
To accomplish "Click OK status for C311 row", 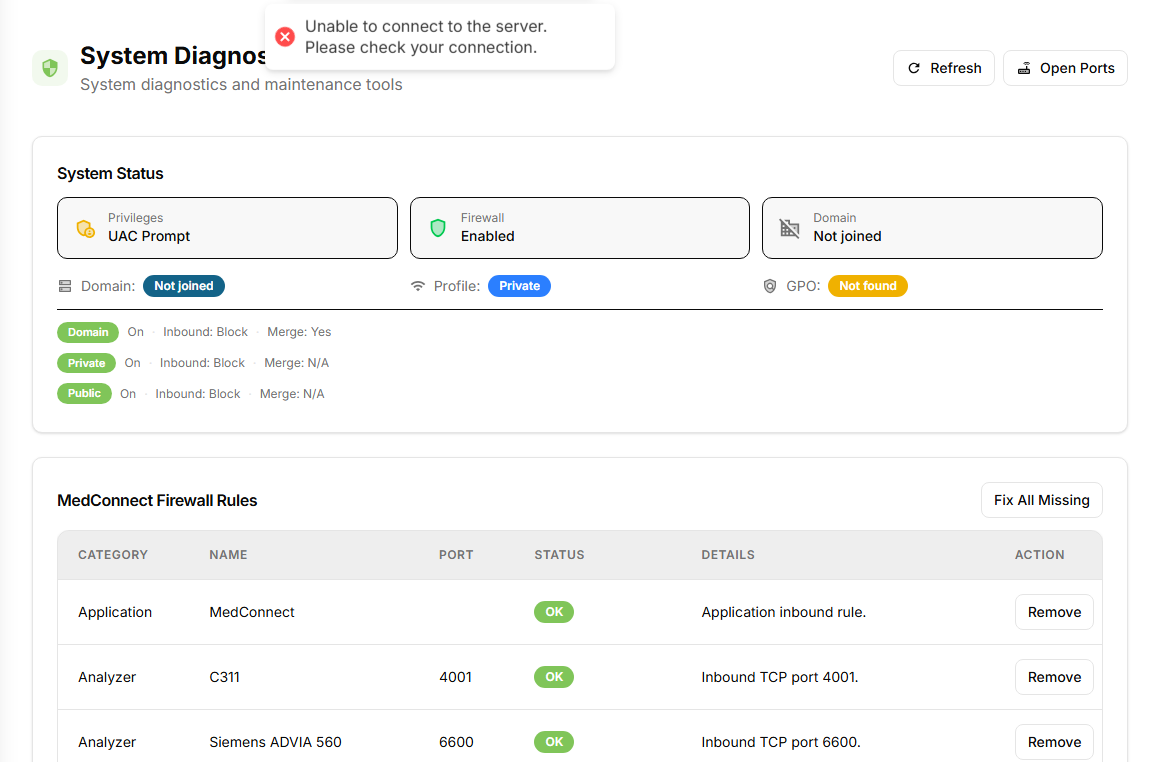I will pyautogui.click(x=554, y=677).
